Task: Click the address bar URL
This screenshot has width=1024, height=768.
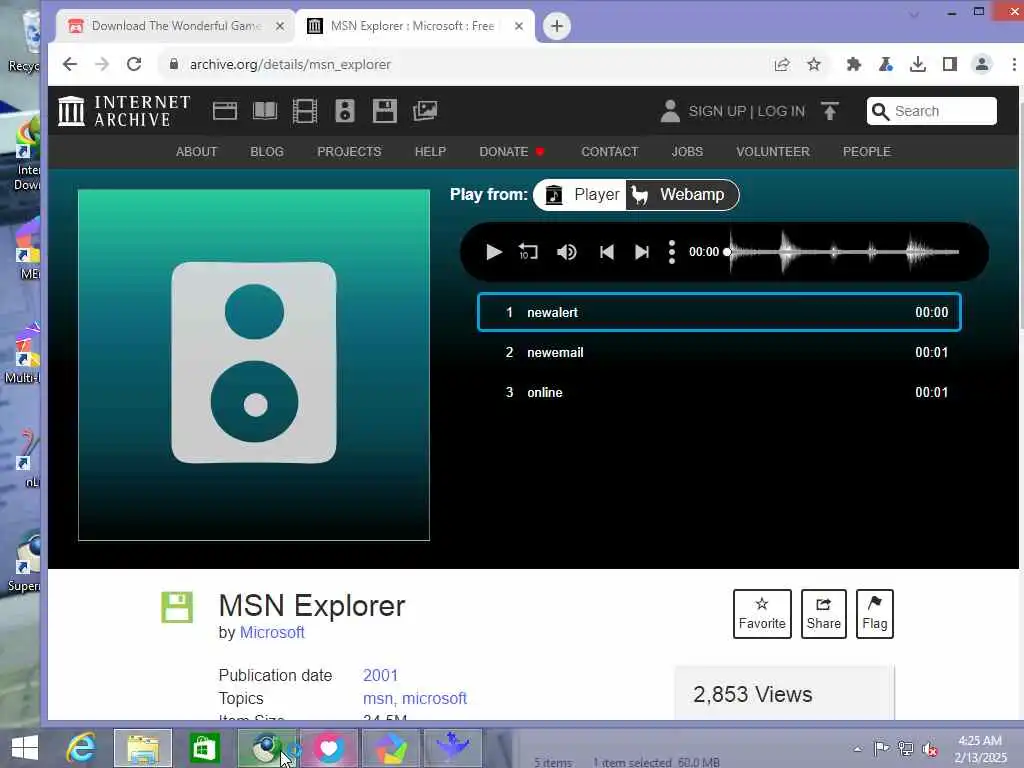Action: point(290,64)
